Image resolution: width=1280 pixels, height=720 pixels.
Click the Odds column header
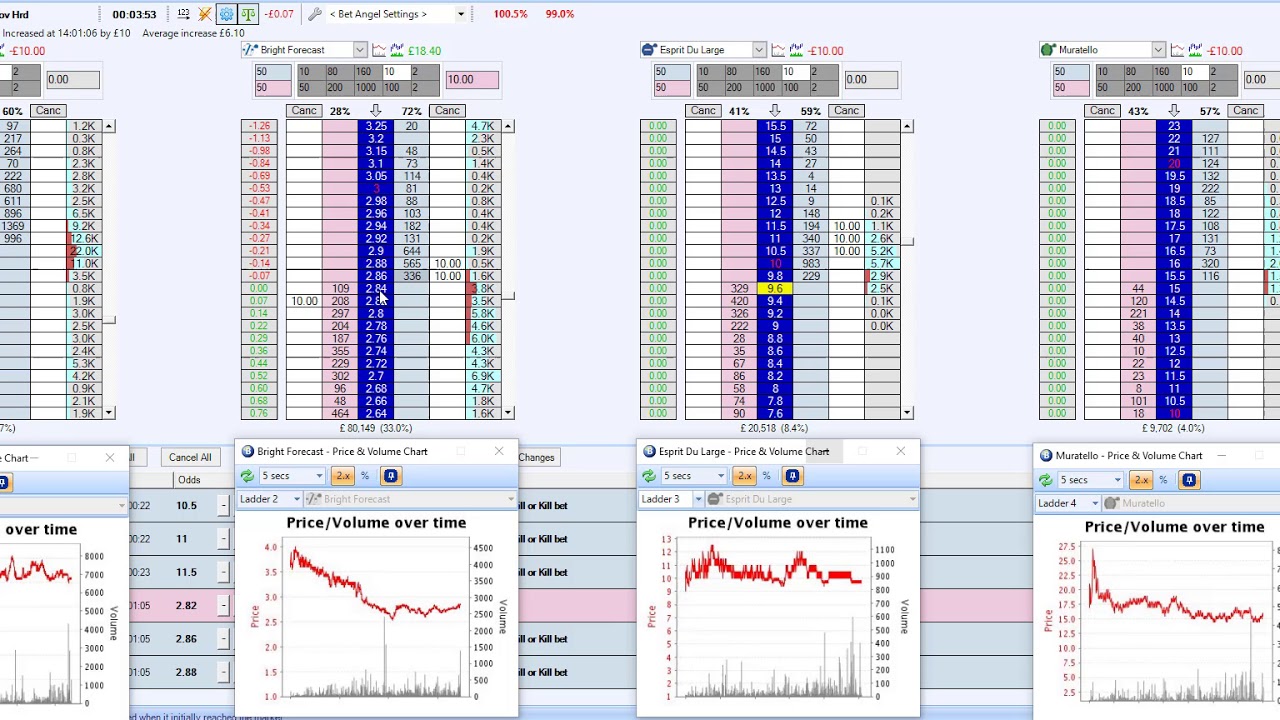[x=189, y=480]
